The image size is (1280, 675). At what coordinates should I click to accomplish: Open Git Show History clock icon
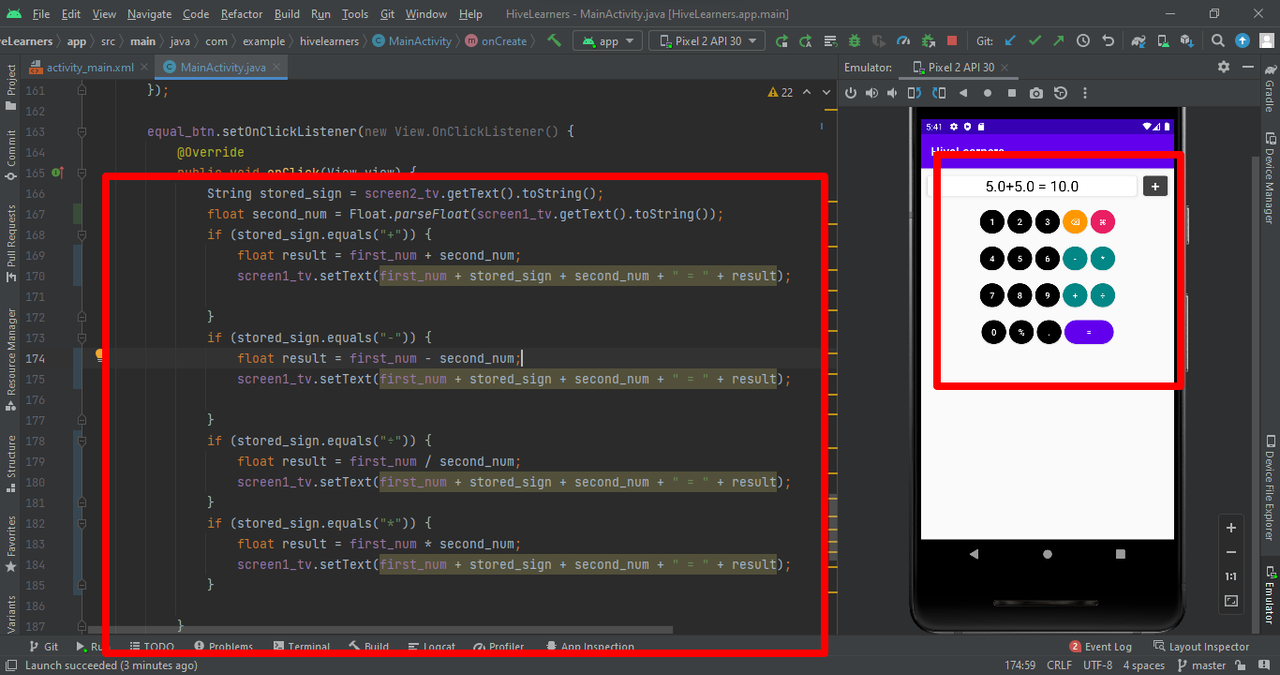[x=1083, y=41]
